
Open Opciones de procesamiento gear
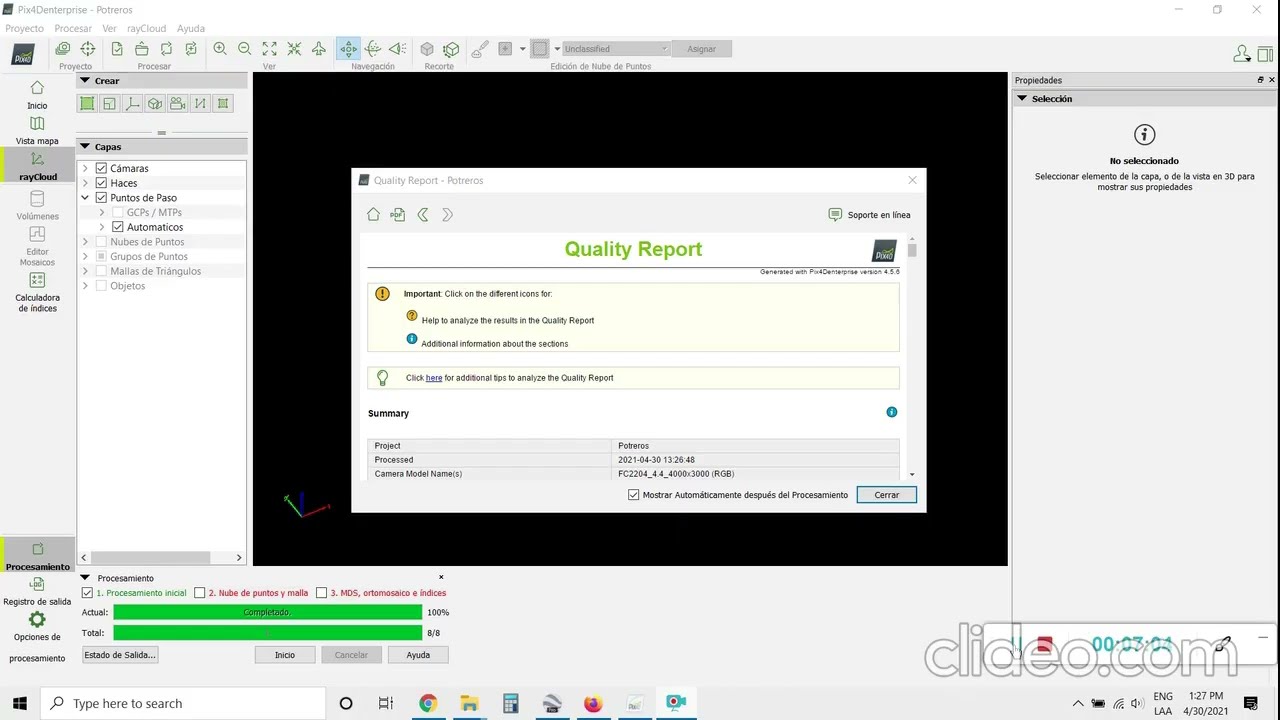point(37,637)
